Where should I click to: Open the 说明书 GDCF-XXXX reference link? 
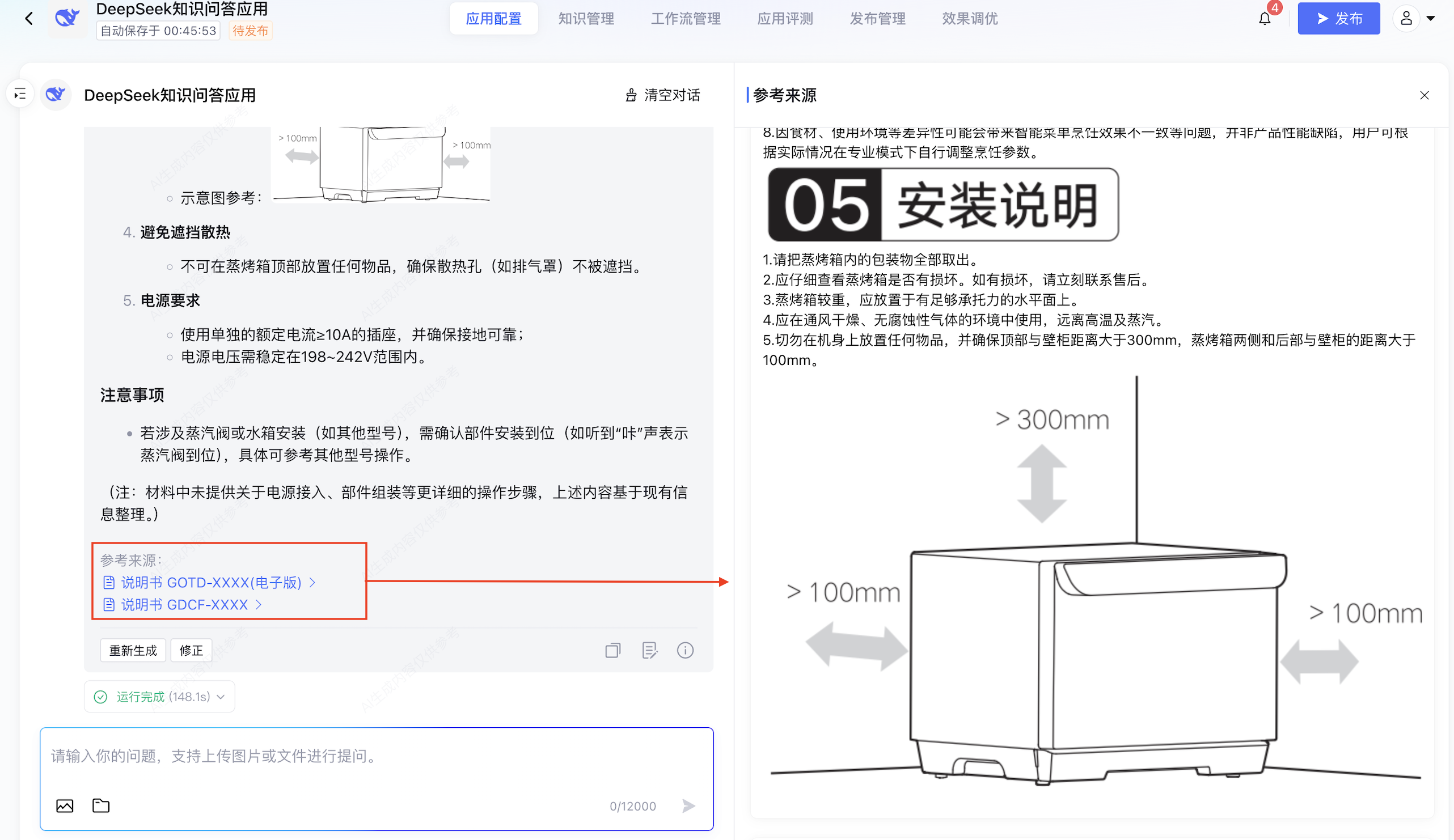(184, 604)
